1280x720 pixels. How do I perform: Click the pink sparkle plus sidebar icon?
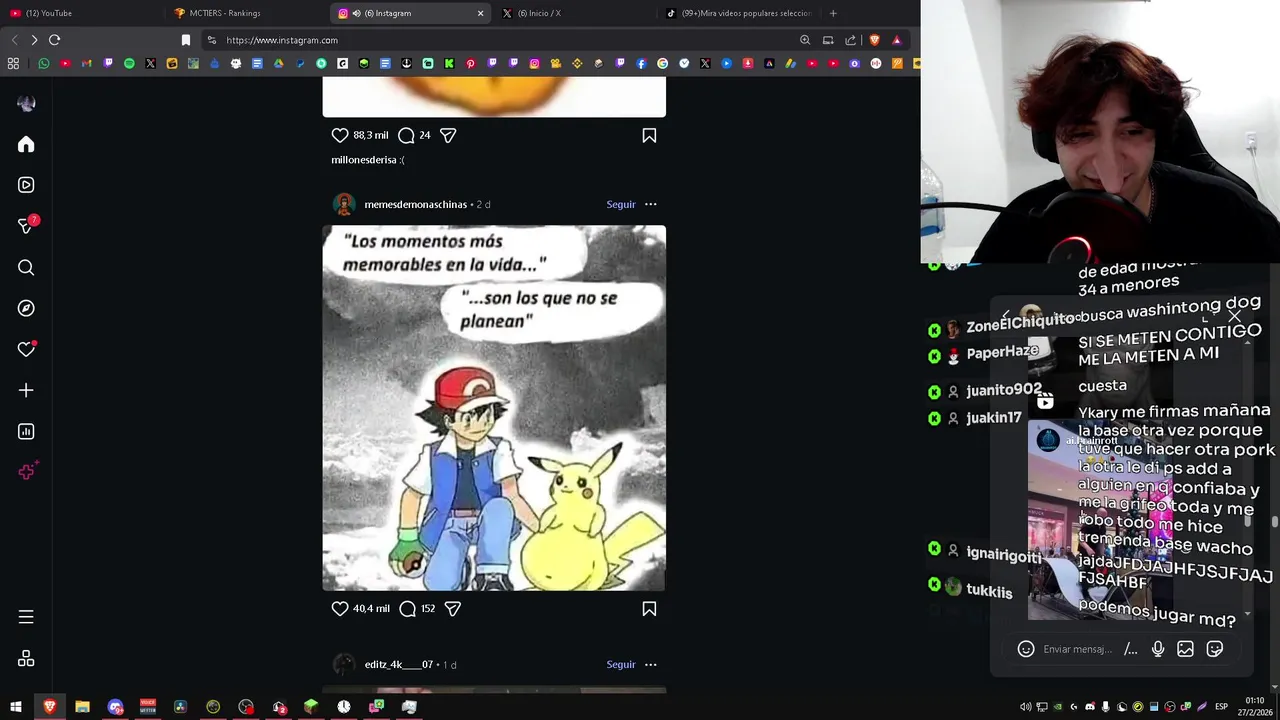[27, 472]
